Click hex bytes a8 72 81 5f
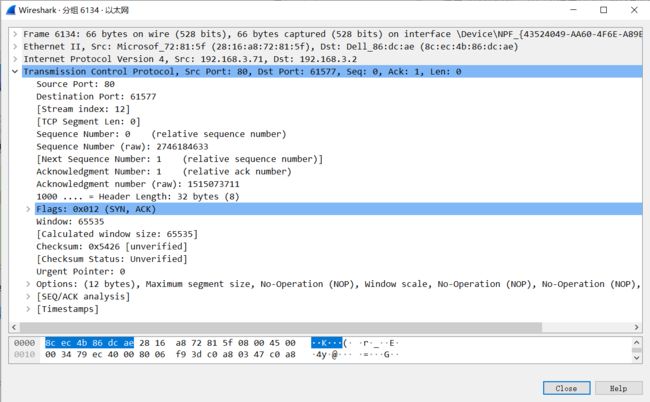 (204, 343)
